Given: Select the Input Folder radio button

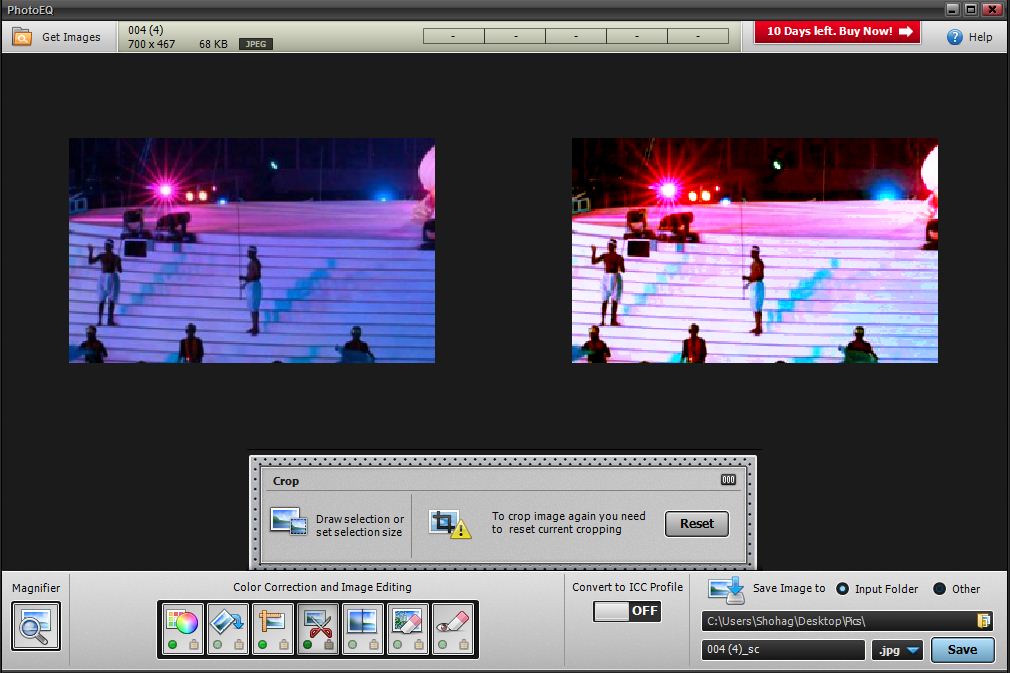Looking at the screenshot, I should 842,589.
